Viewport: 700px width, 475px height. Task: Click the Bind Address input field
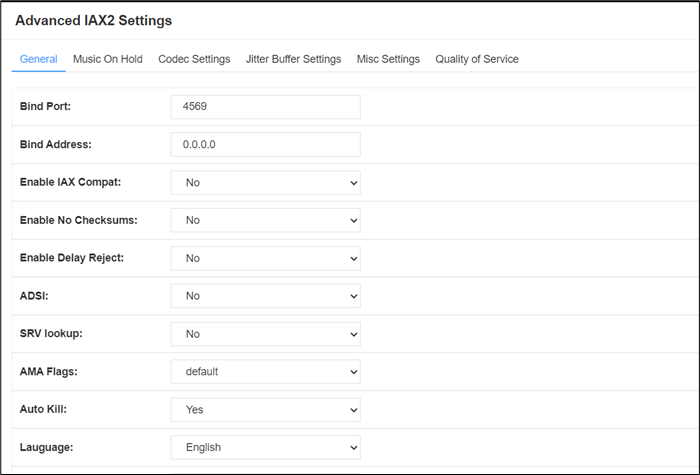click(x=266, y=145)
